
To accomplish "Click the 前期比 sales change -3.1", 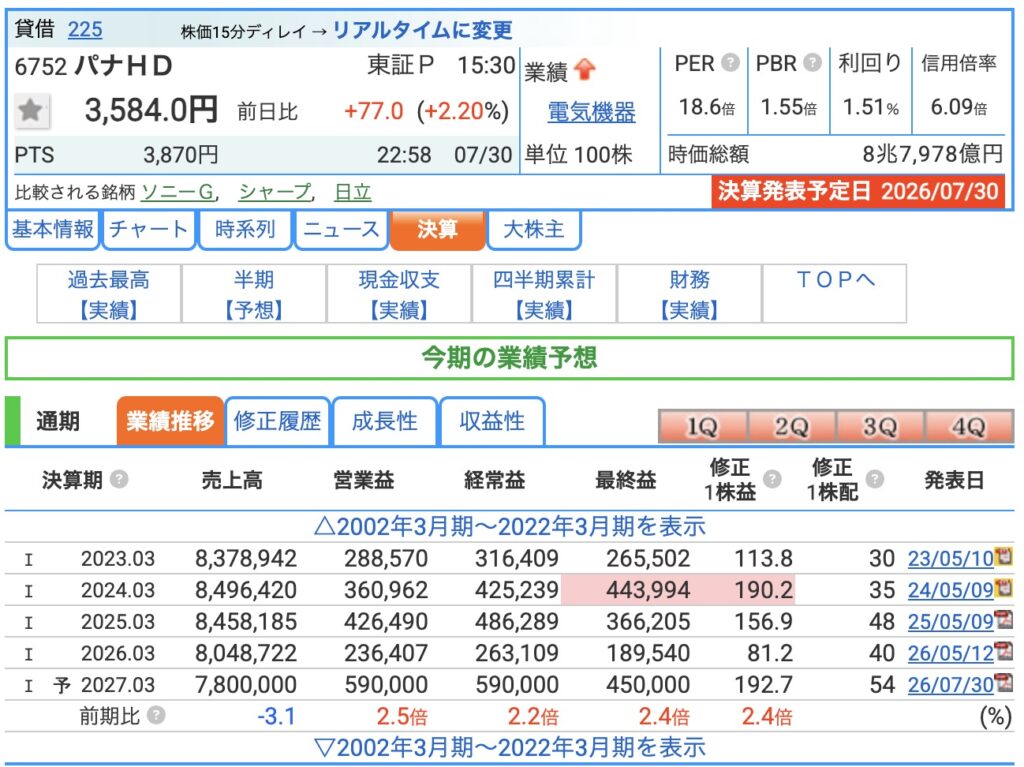I will tap(276, 716).
